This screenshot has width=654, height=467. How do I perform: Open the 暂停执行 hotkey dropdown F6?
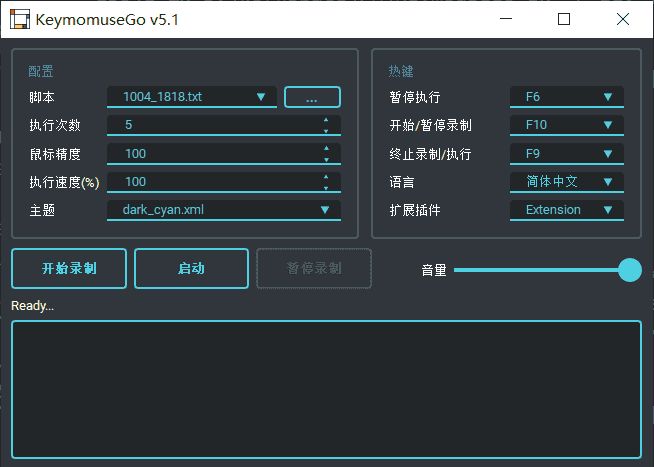567,97
